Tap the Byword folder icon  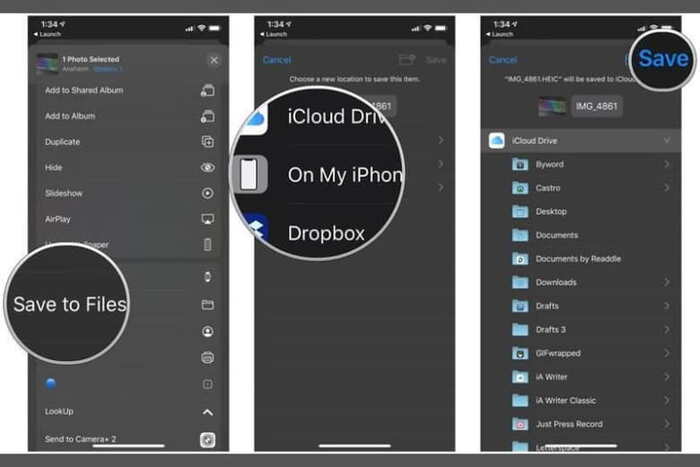[x=520, y=164]
